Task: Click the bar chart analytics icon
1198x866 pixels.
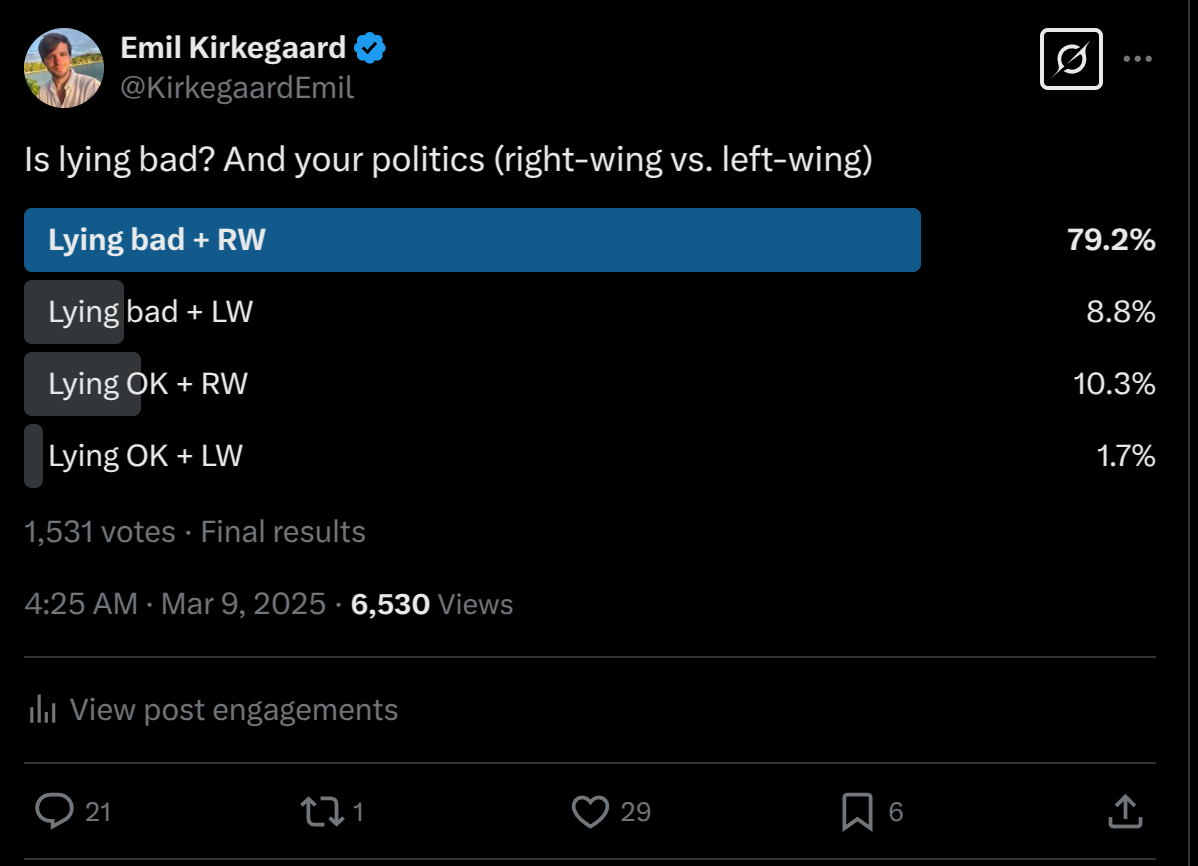Action: 43,709
